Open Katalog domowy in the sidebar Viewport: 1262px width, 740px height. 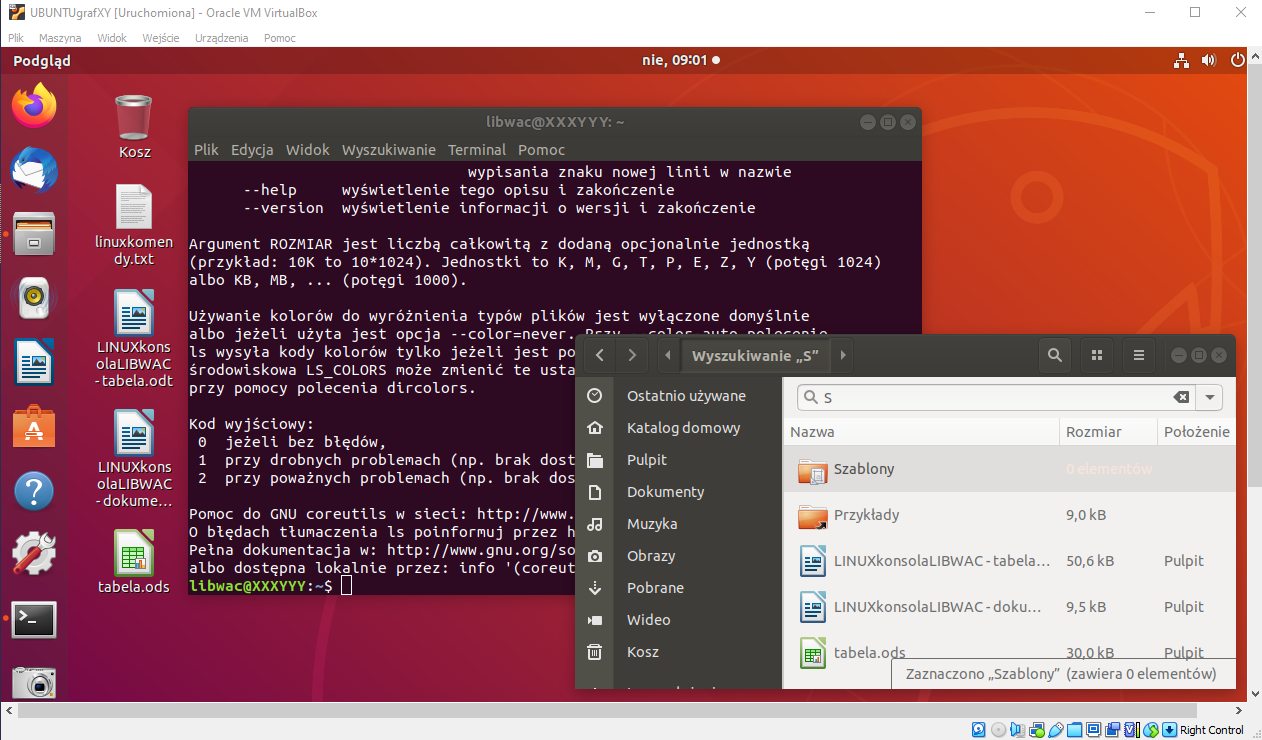click(683, 428)
